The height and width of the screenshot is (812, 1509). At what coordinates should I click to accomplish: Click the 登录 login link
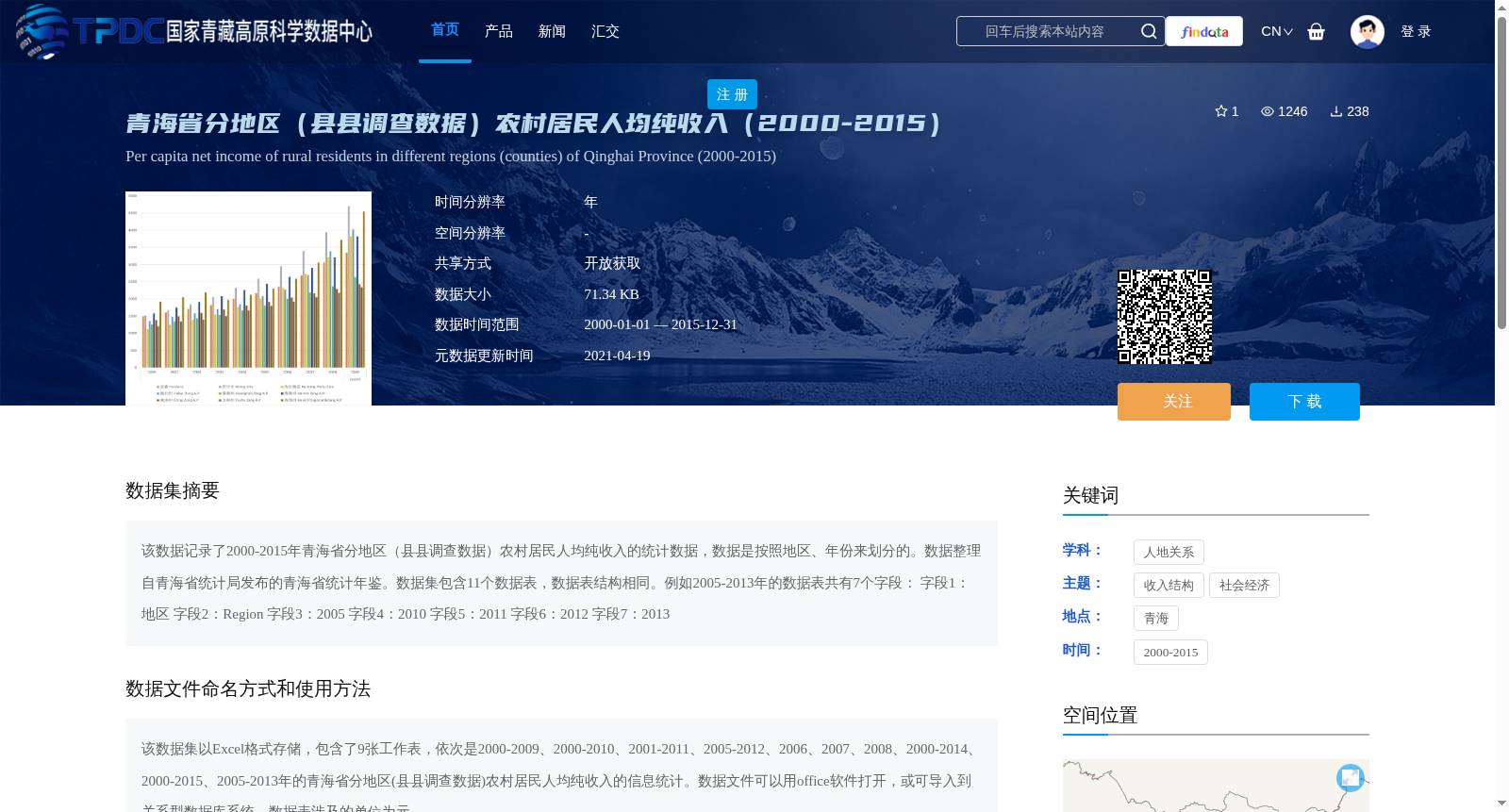(1416, 31)
